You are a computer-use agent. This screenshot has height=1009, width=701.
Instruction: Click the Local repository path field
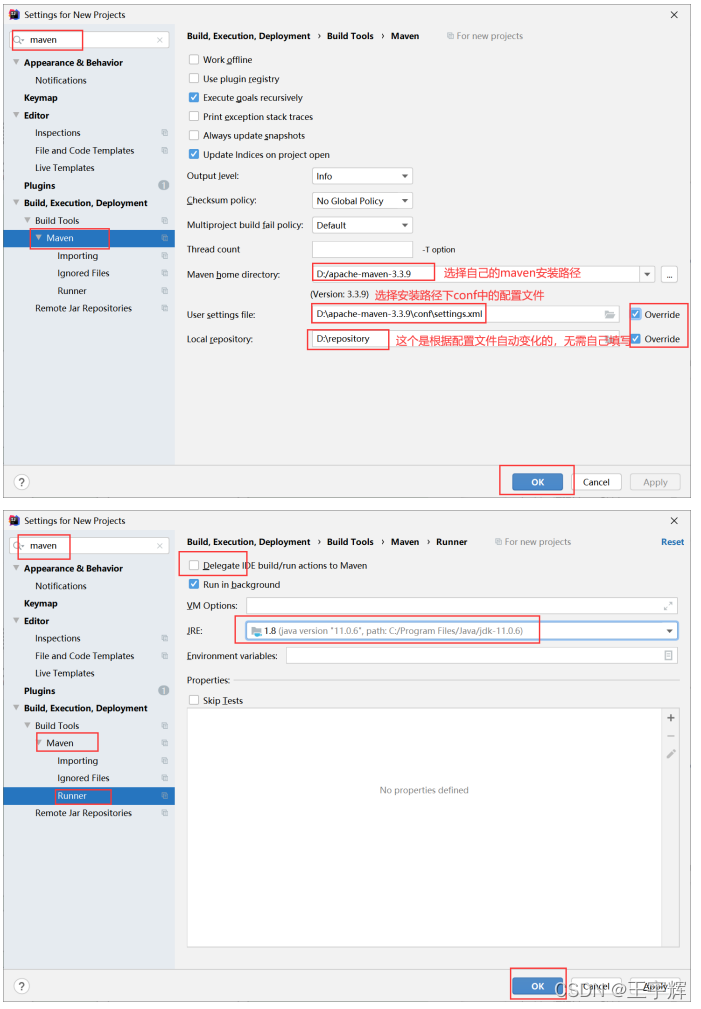tap(465, 338)
